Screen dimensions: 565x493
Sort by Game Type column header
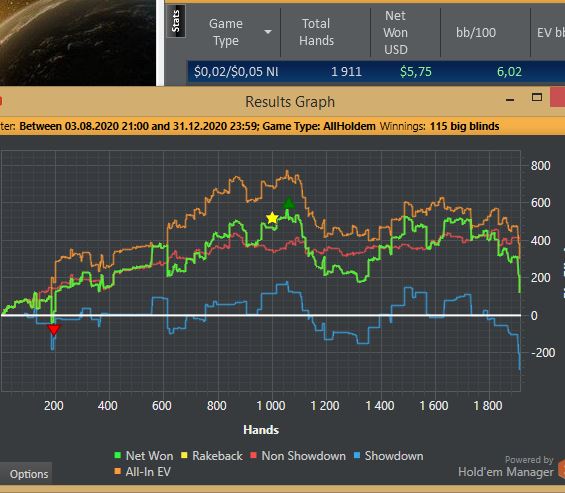[x=226, y=32]
